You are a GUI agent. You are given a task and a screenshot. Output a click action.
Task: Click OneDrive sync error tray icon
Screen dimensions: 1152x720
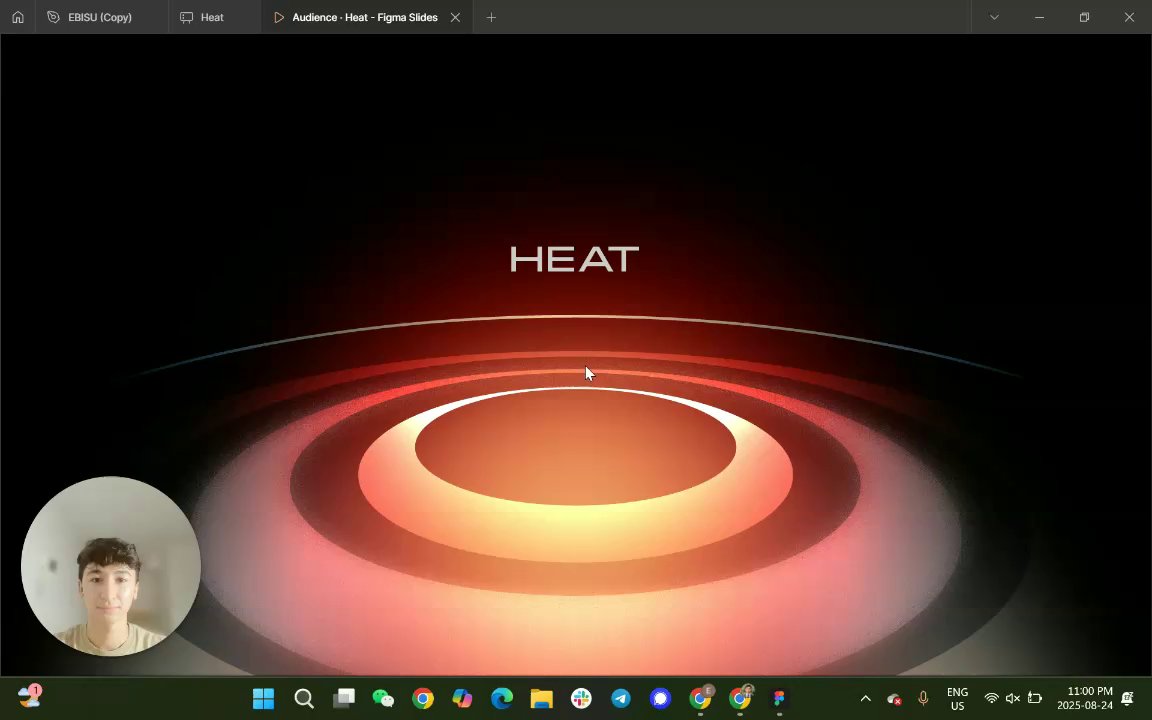[x=894, y=699]
